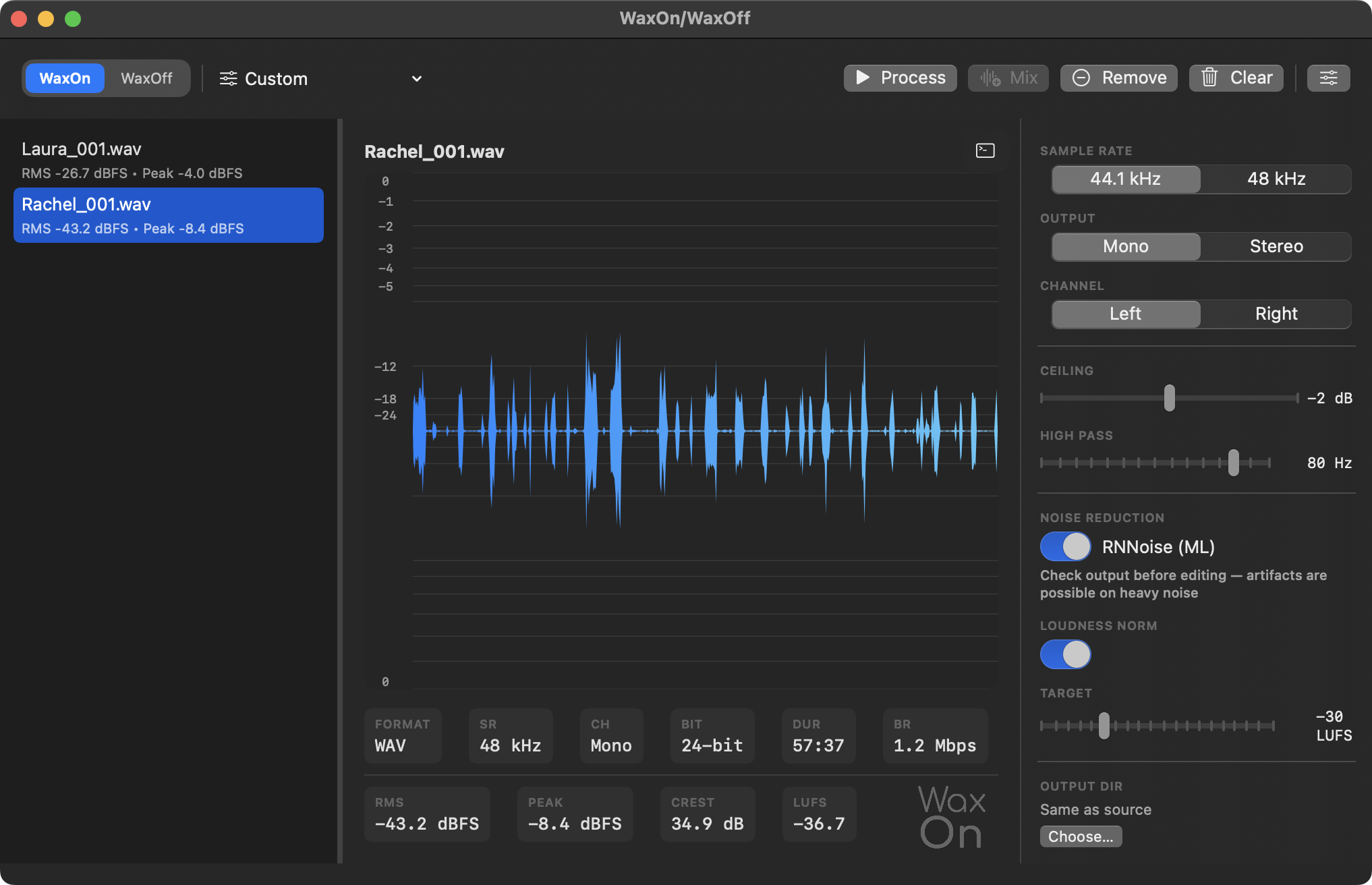Viewport: 1372px width, 885px height.
Task: Choose the Right channel
Action: 1276,314
